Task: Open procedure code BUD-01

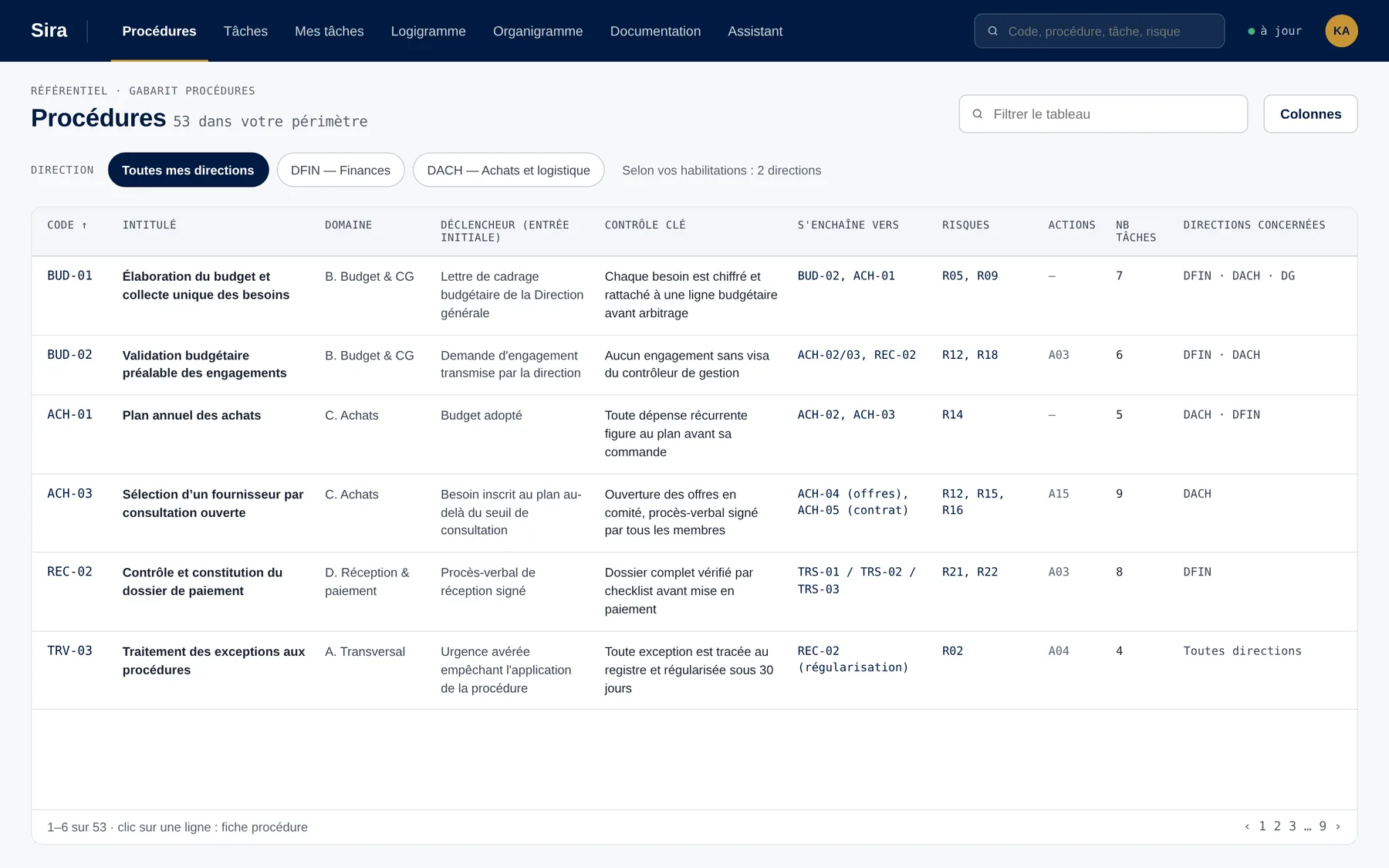Action: [69, 275]
